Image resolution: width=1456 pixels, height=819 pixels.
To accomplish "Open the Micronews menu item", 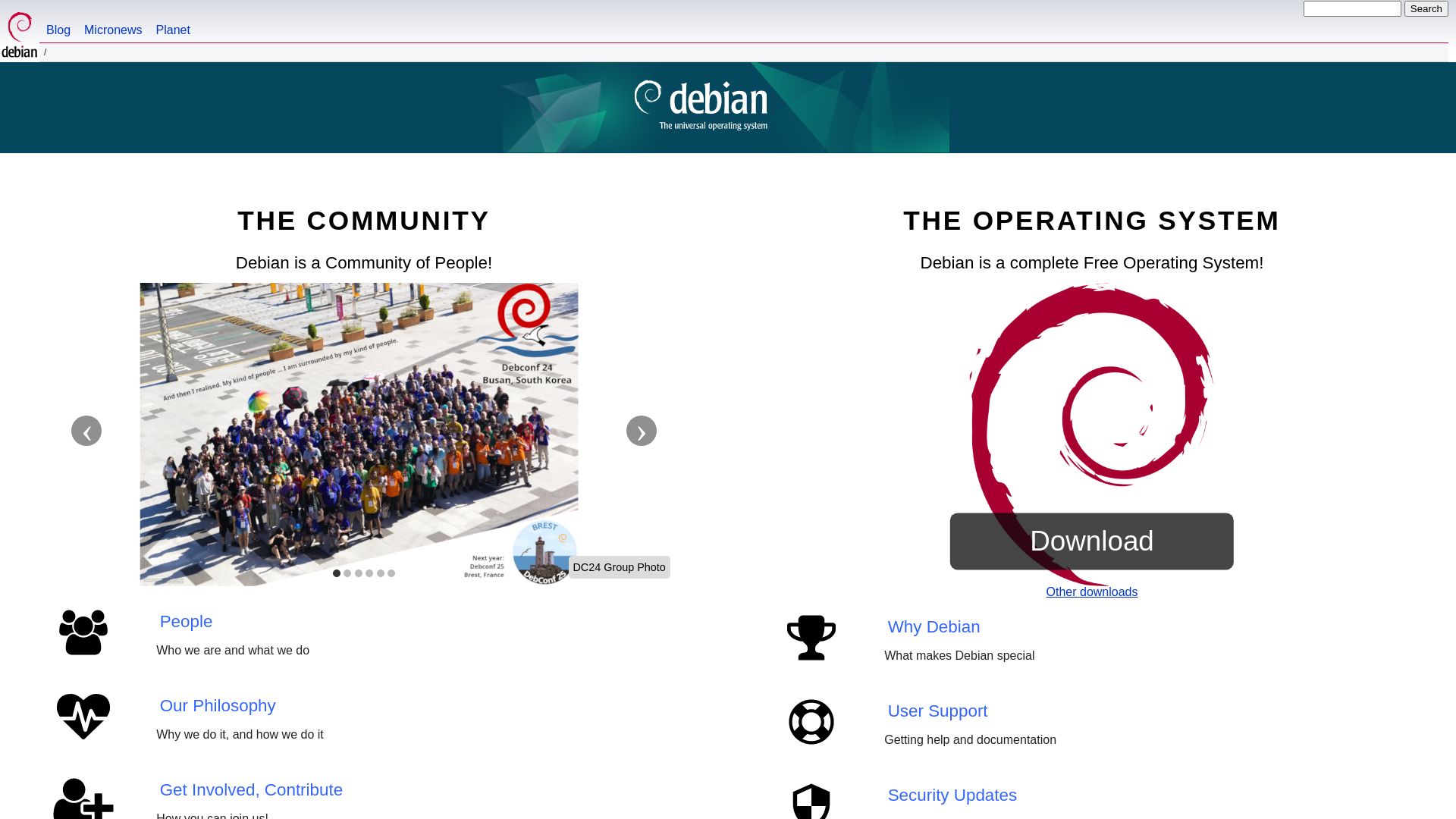I will click(x=113, y=29).
